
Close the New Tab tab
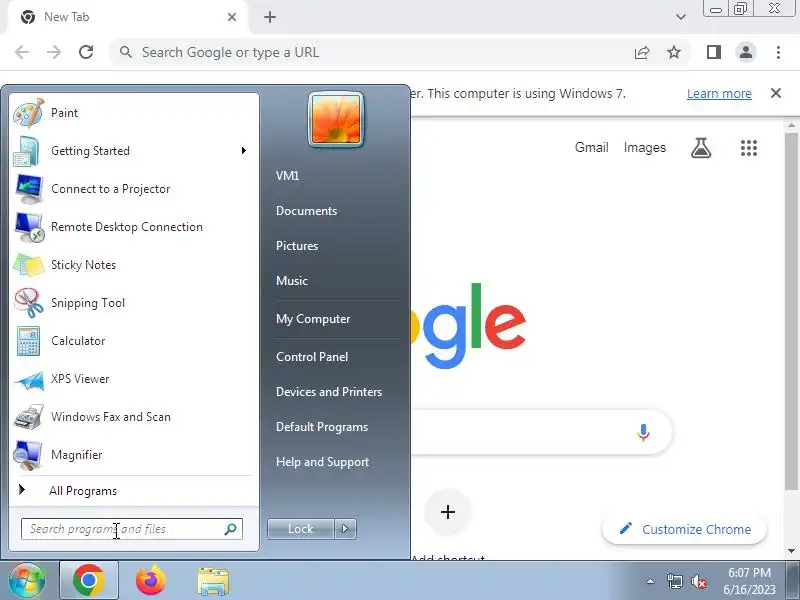click(x=232, y=17)
